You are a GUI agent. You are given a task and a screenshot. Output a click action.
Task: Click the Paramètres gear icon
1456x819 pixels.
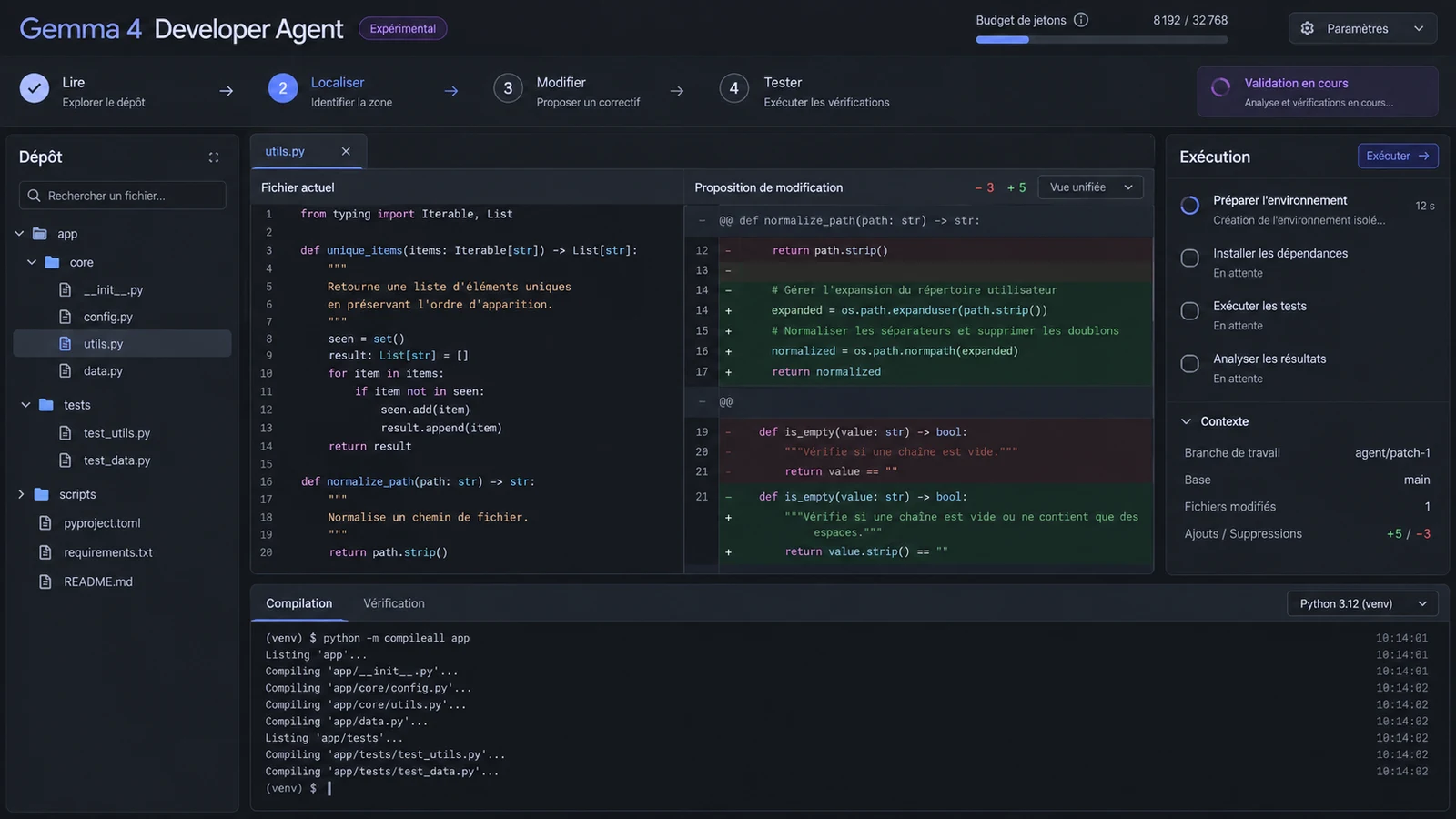pyautogui.click(x=1308, y=28)
